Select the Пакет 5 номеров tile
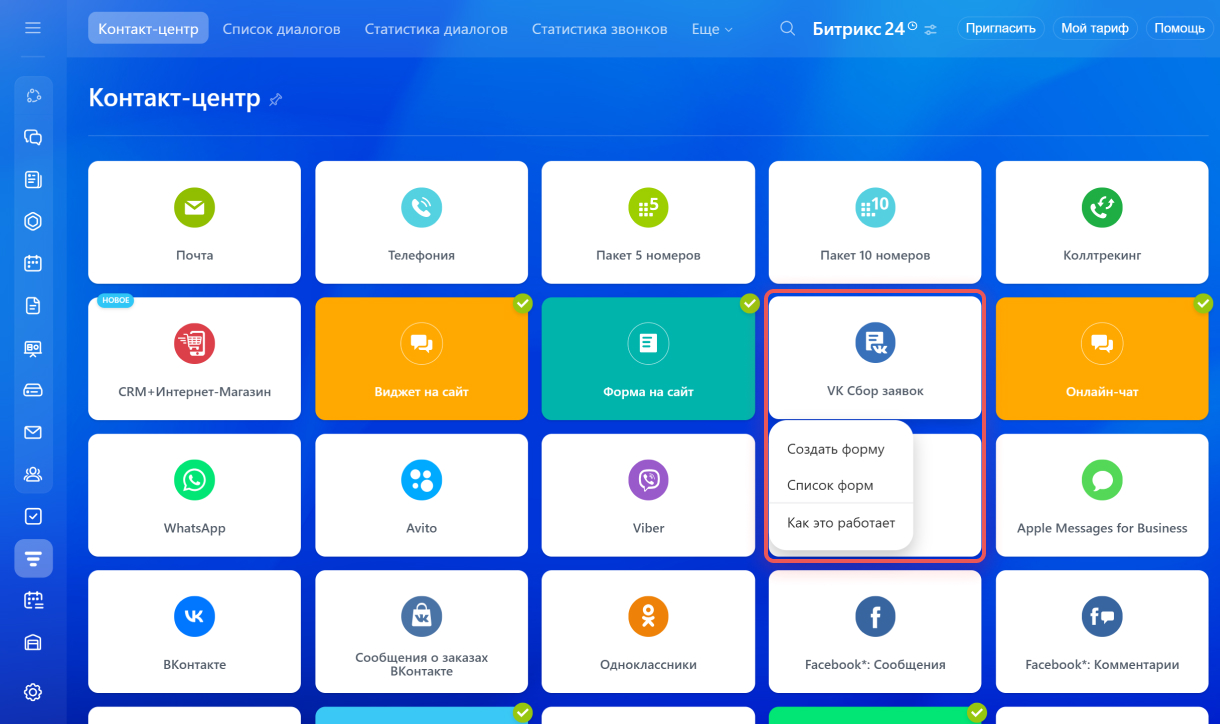 (x=648, y=222)
